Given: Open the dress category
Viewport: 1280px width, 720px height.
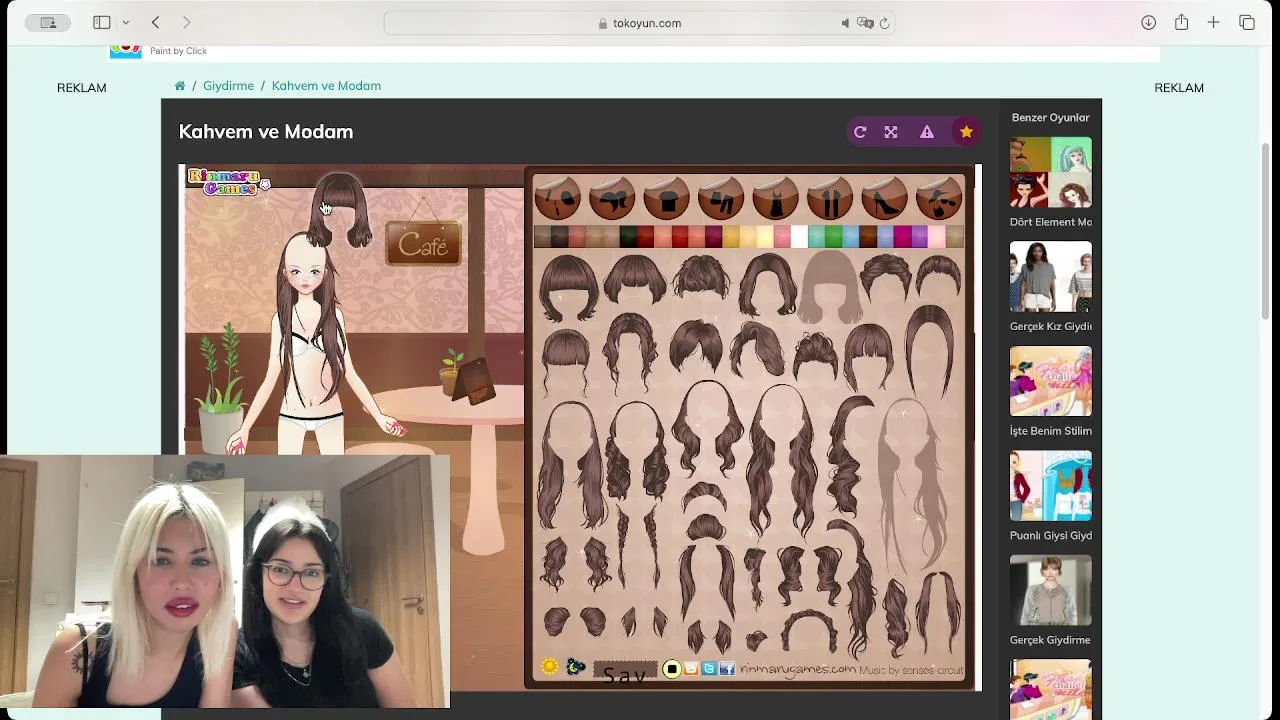Looking at the screenshot, I should tap(775, 198).
